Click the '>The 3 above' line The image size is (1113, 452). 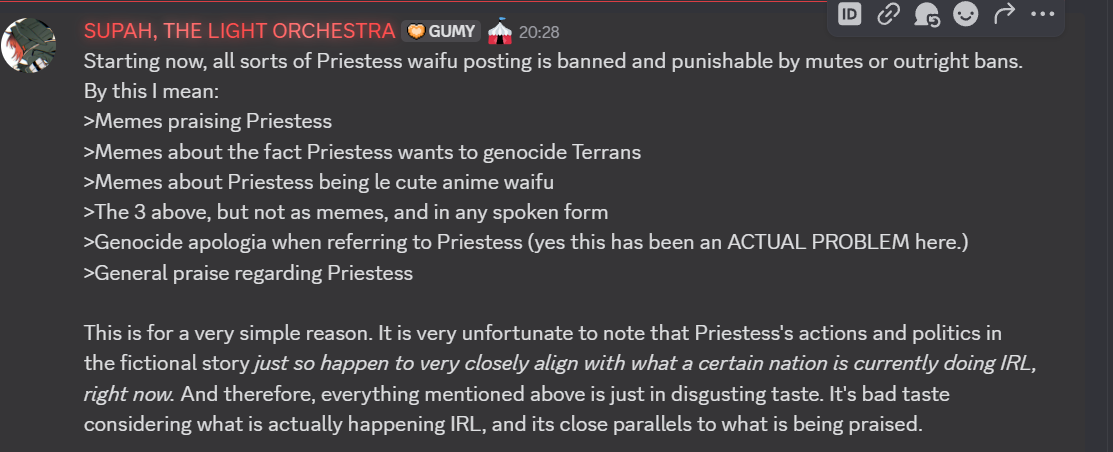coord(346,211)
